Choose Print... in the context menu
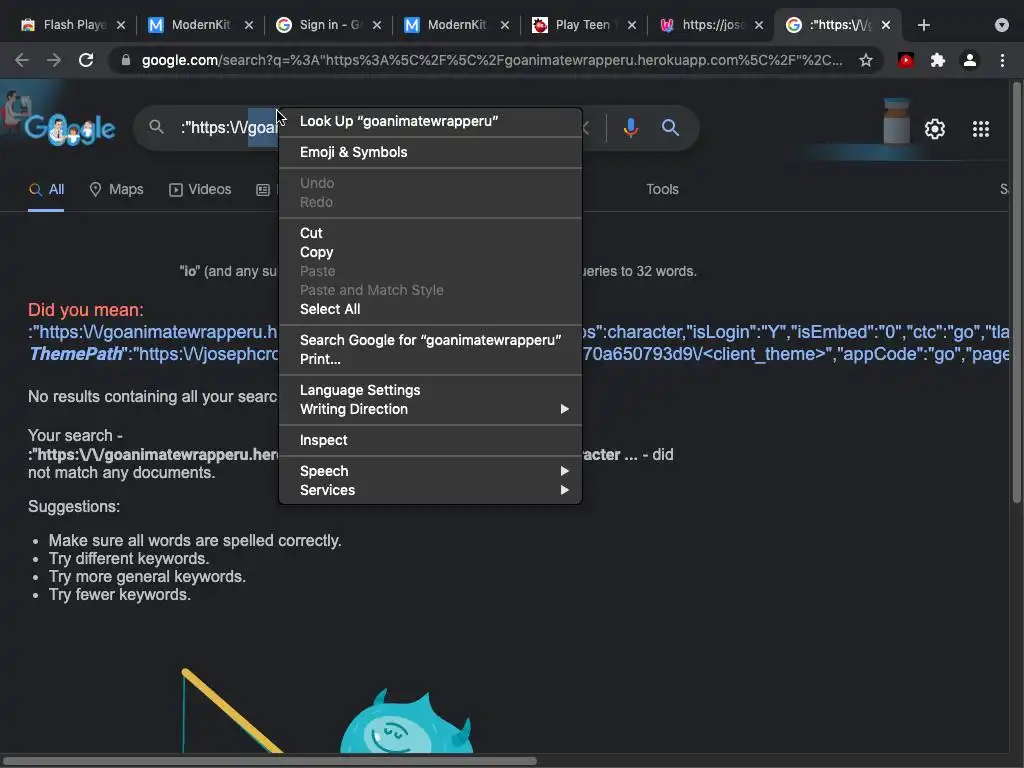 pos(430,359)
